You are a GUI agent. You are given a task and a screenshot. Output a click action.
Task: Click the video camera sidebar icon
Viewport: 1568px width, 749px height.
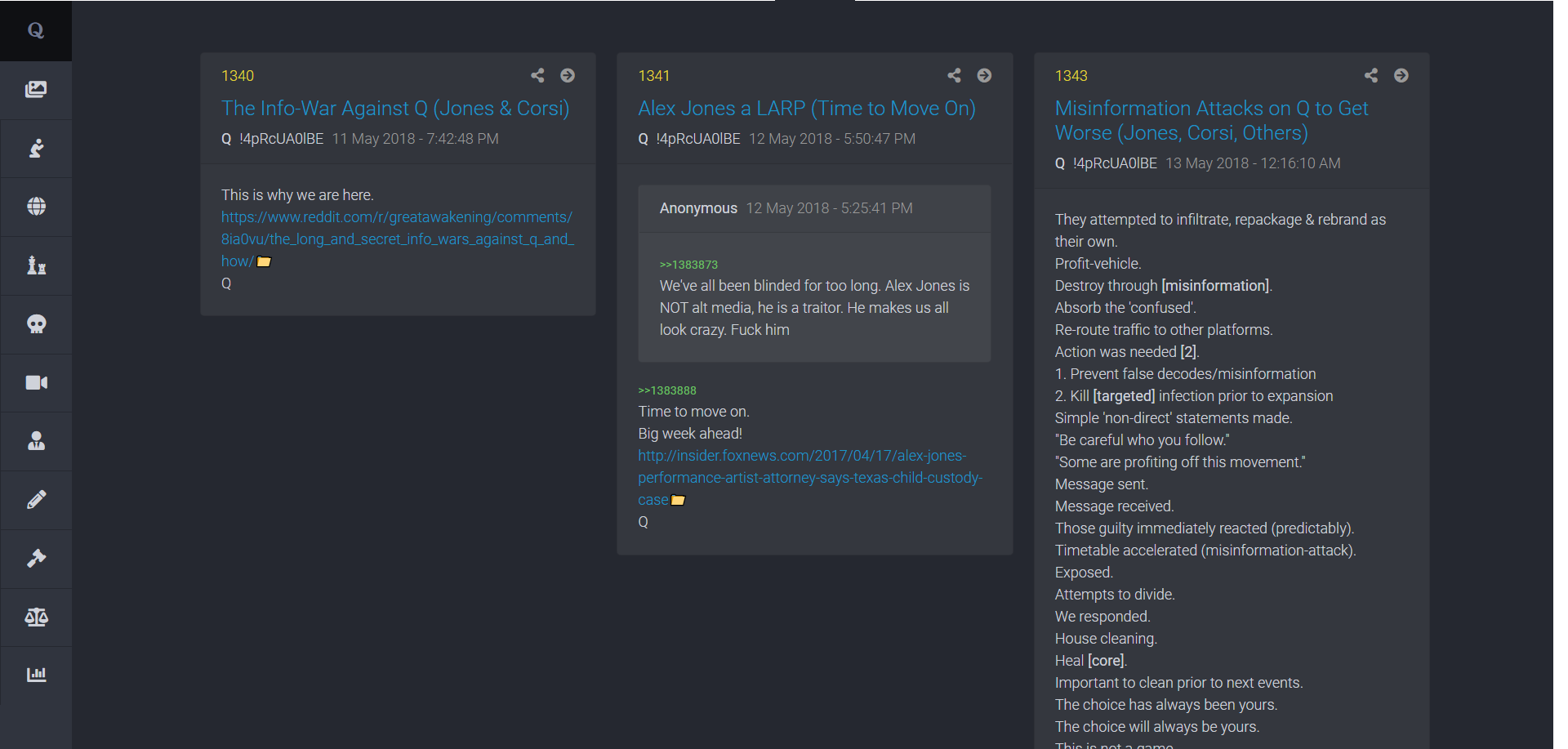pyautogui.click(x=36, y=383)
